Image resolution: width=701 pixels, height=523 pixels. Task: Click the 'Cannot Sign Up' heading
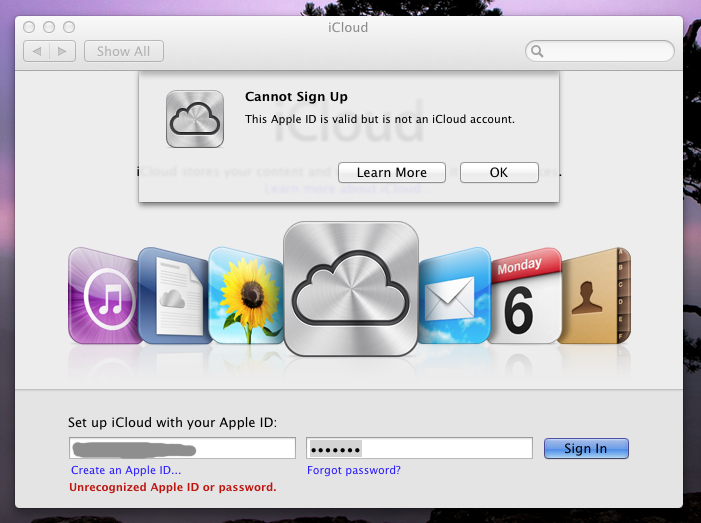pyautogui.click(x=296, y=97)
